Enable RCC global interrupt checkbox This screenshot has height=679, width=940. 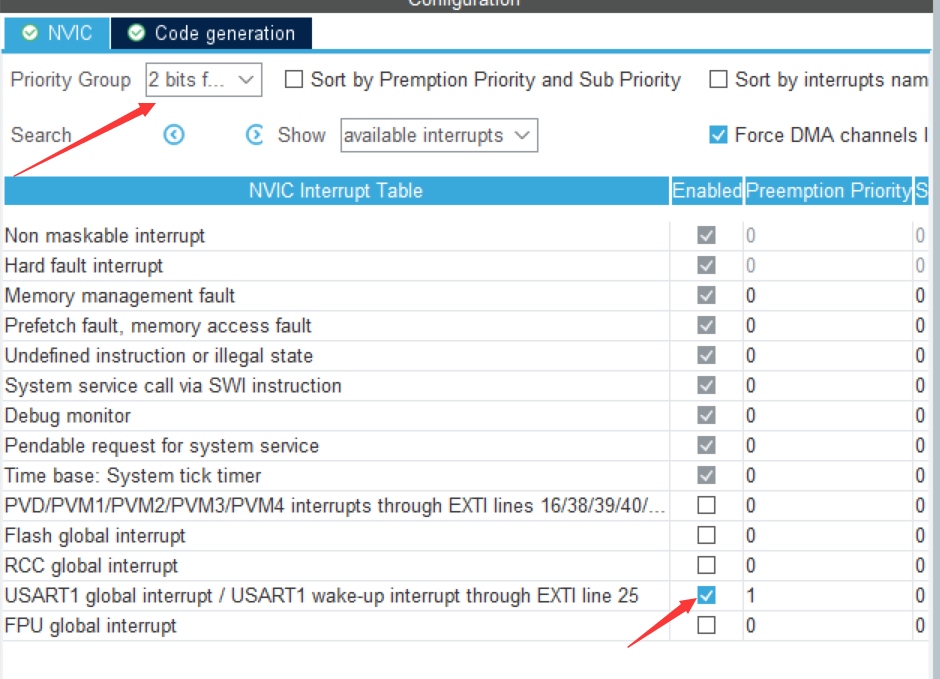pyautogui.click(x=706, y=565)
